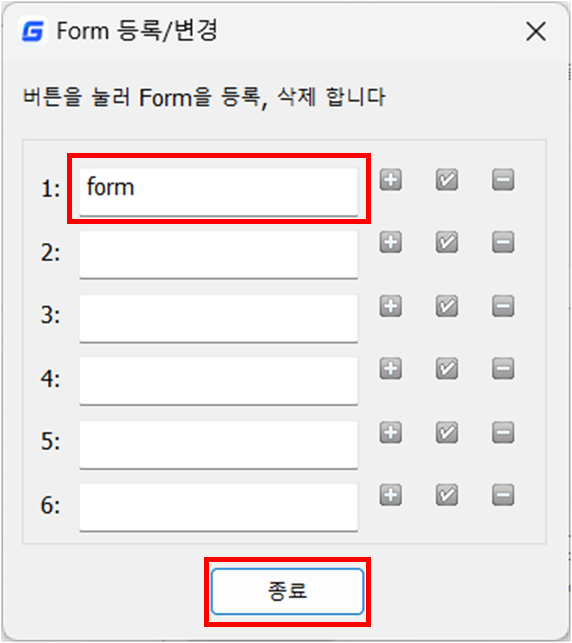
Task: Click the minus icon in row 3
Action: (503, 306)
